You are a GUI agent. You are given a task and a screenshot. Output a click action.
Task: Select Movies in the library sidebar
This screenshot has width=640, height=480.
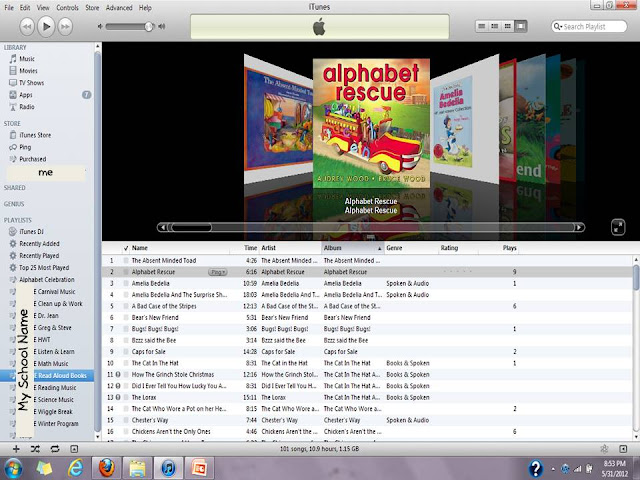28,71
